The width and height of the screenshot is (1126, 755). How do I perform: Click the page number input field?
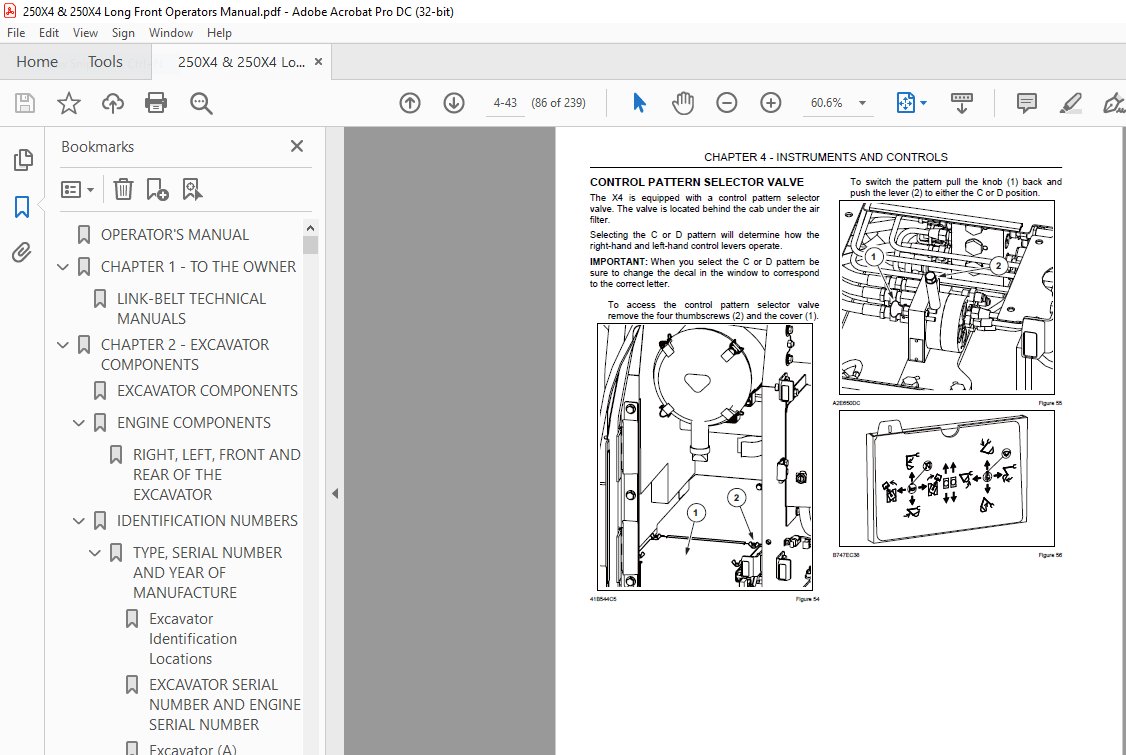click(x=505, y=102)
